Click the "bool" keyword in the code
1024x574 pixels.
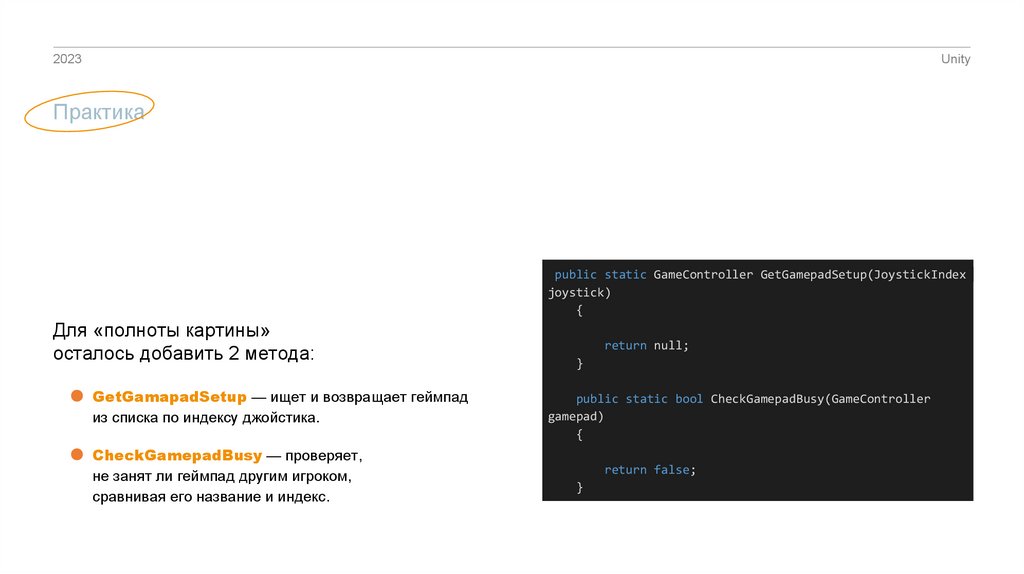[689, 399]
